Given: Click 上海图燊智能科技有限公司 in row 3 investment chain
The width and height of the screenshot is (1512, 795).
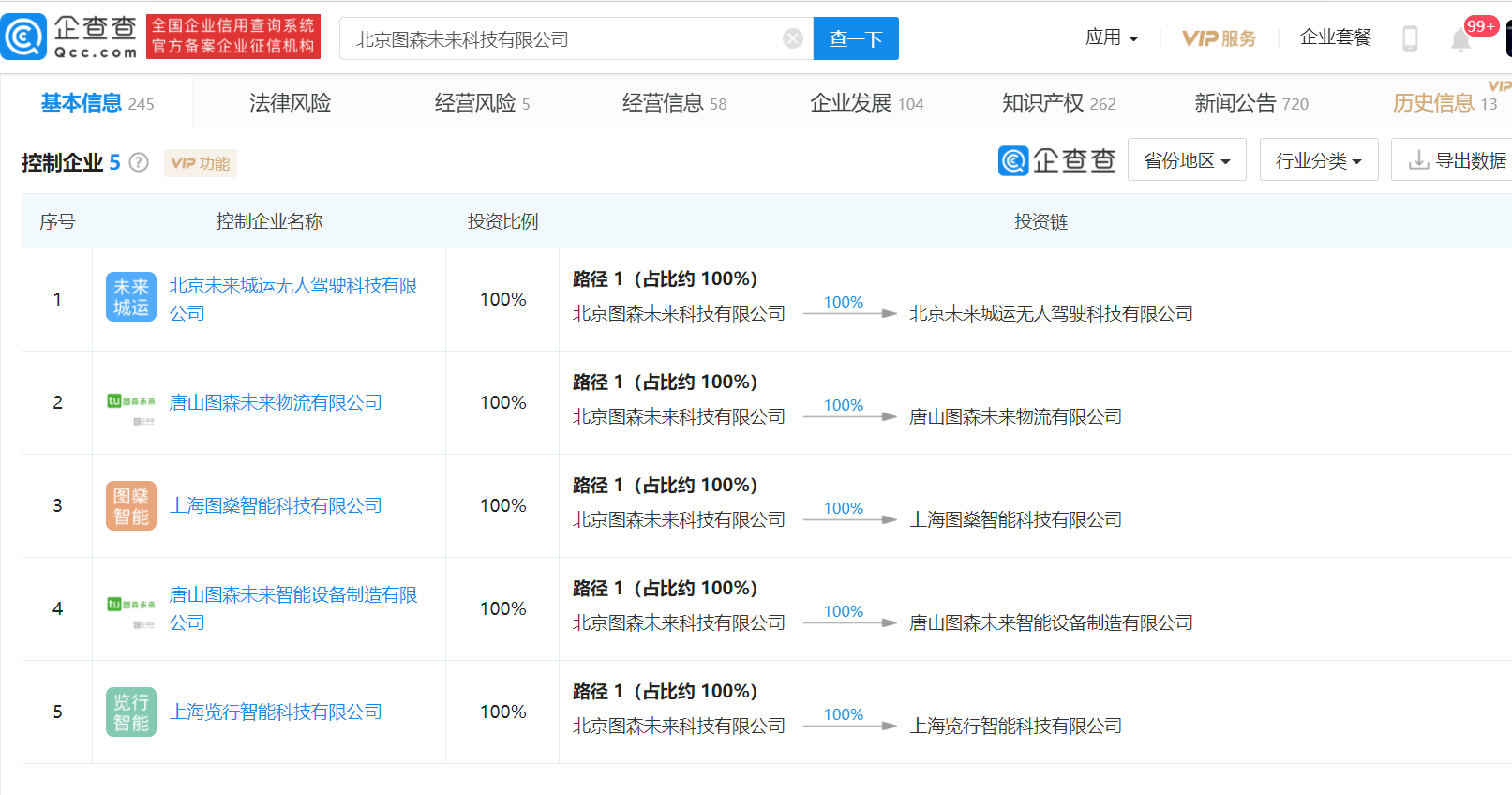Looking at the screenshot, I should pyautogui.click(x=1015, y=519).
